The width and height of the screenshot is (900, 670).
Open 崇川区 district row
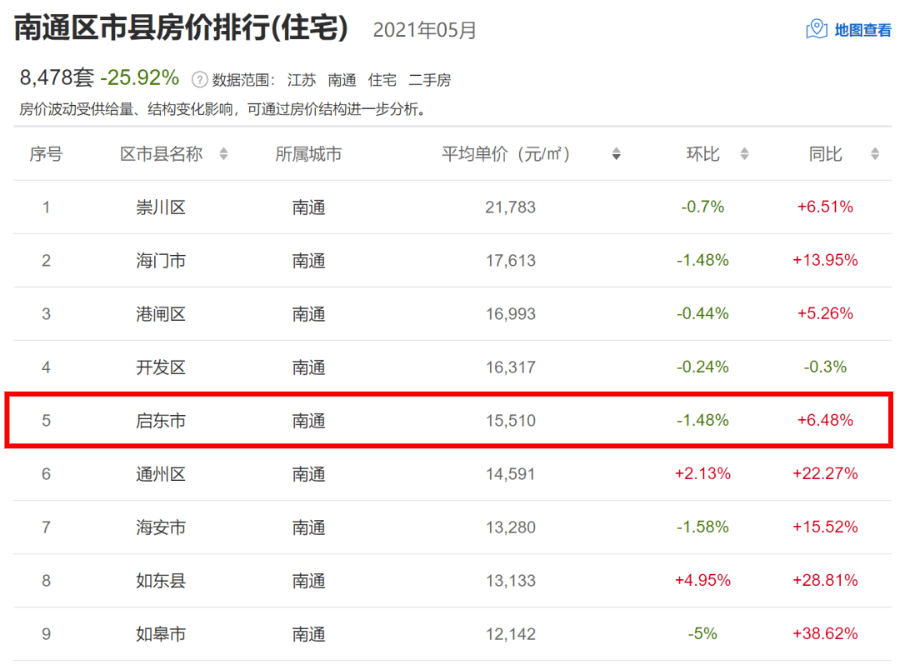point(161,207)
